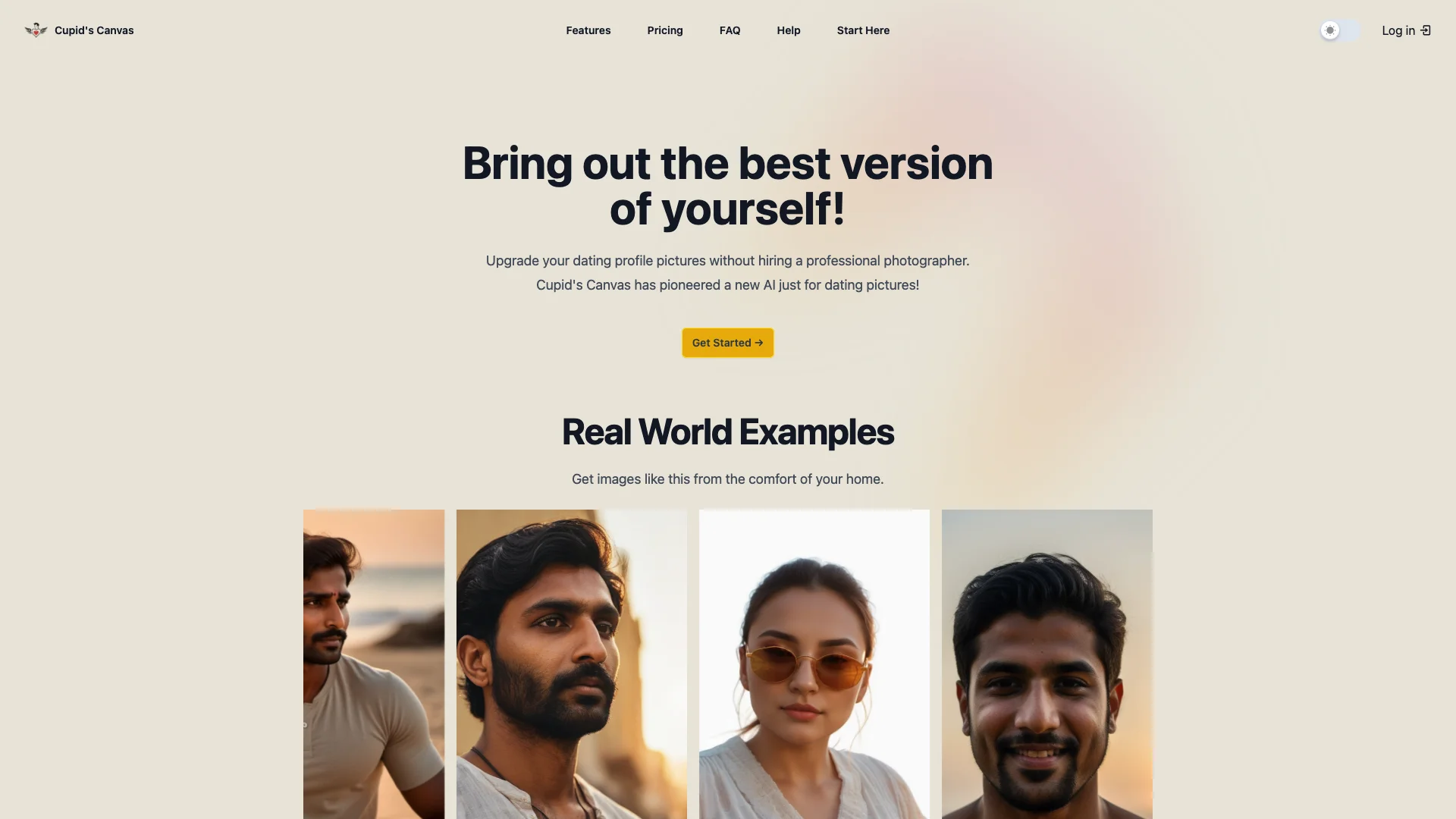Viewport: 1456px width, 819px height.
Task: Click the first male portrait thumbnail
Action: (374, 663)
